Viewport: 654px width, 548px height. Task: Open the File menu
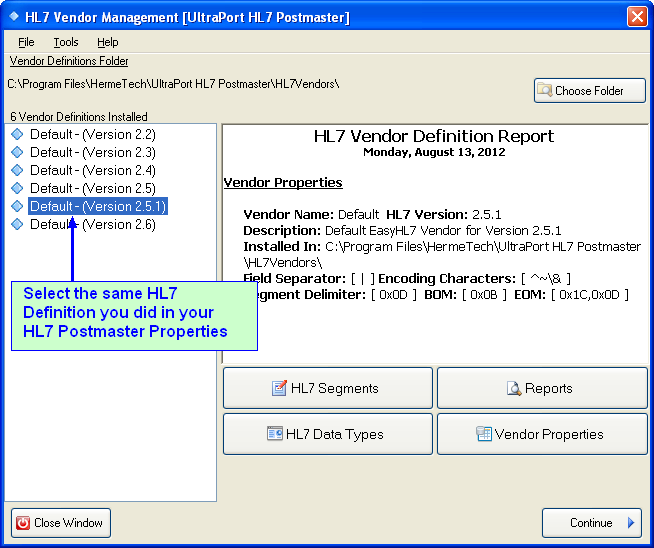pyautogui.click(x=26, y=42)
